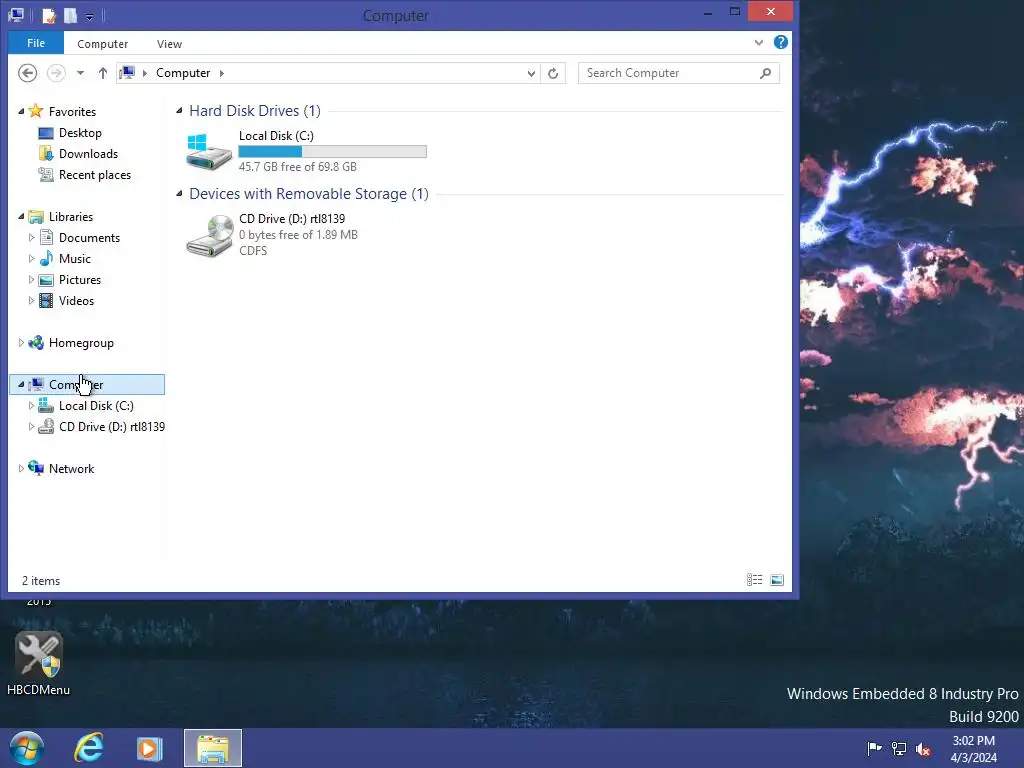Screen dimensions: 1024x768
Task: Open Windows Media Player from taskbar
Action: (x=150, y=748)
